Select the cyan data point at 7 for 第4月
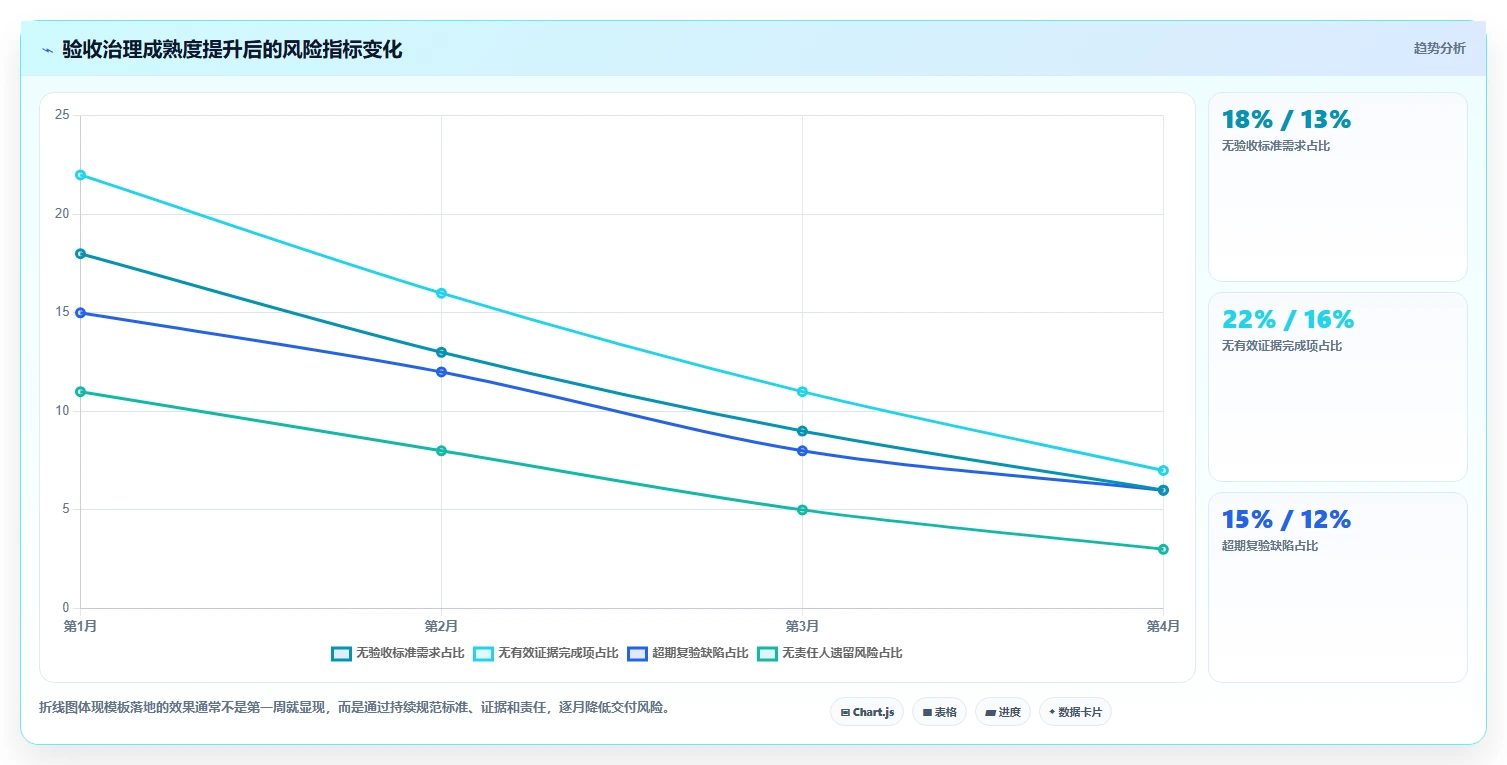This screenshot has height=765, width=1507. tap(1163, 470)
